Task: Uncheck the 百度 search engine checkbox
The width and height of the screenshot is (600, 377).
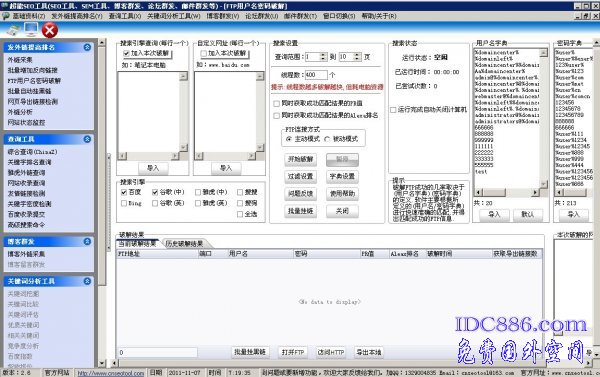Action: click(x=124, y=192)
